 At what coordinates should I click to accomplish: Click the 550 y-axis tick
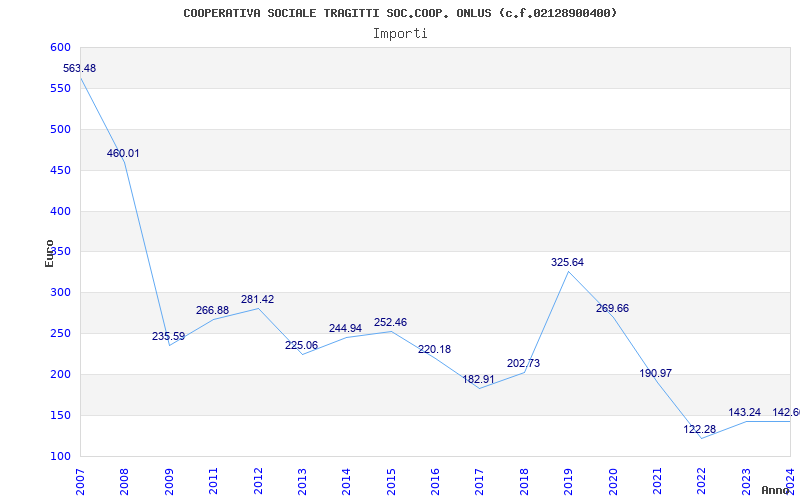(x=60, y=88)
